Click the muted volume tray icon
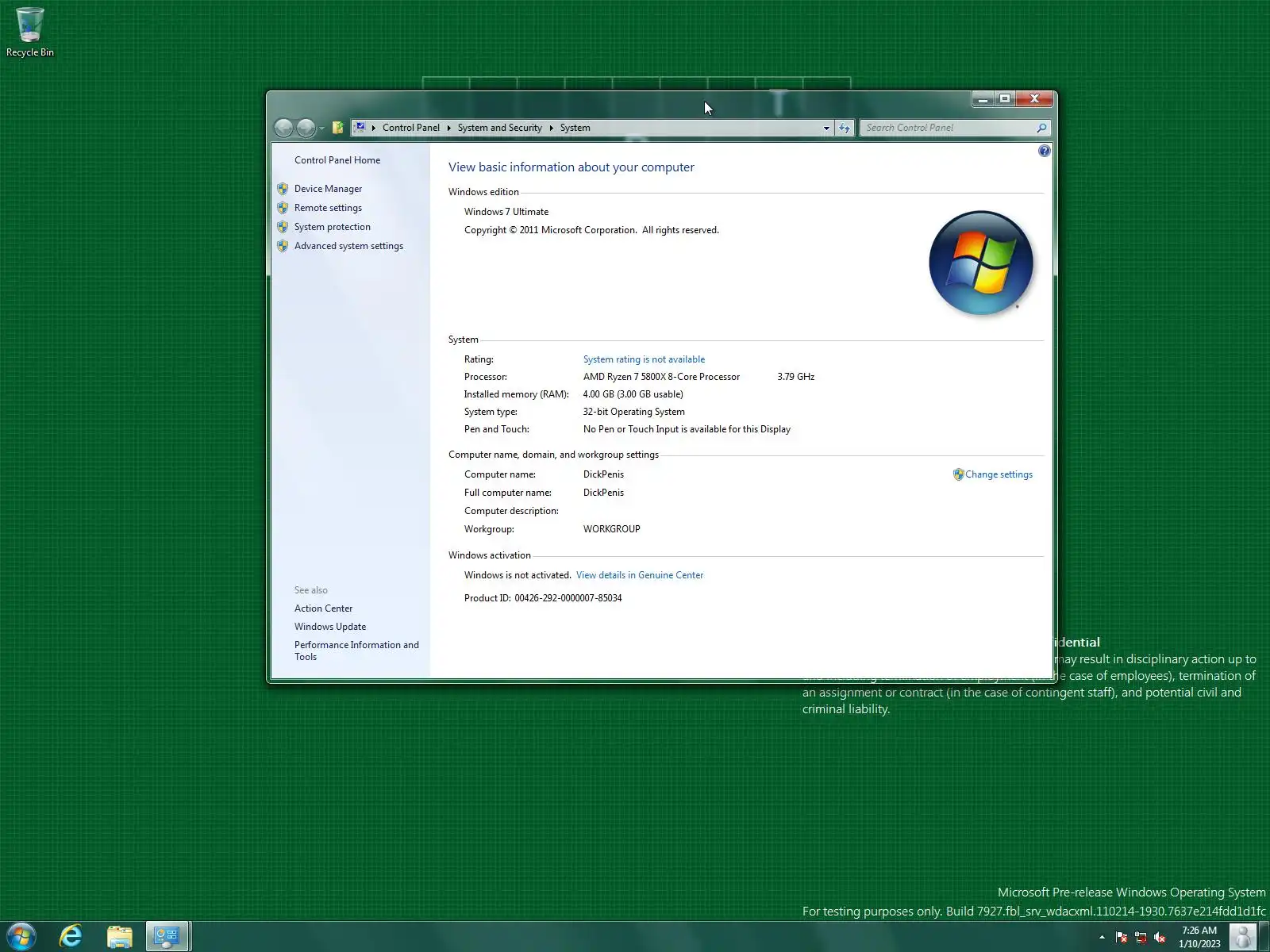This screenshot has width=1270, height=952. 1160,937
